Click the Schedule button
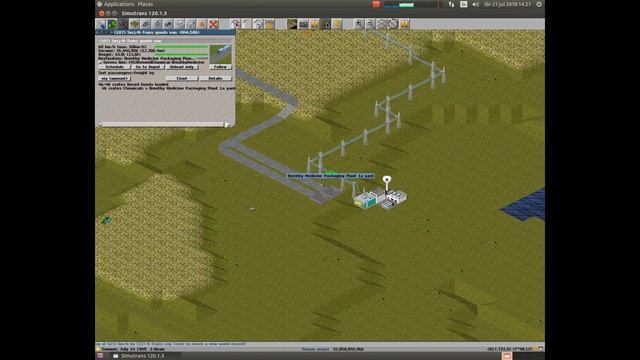Image resolution: width=640 pixels, height=360 pixels. click(x=114, y=67)
